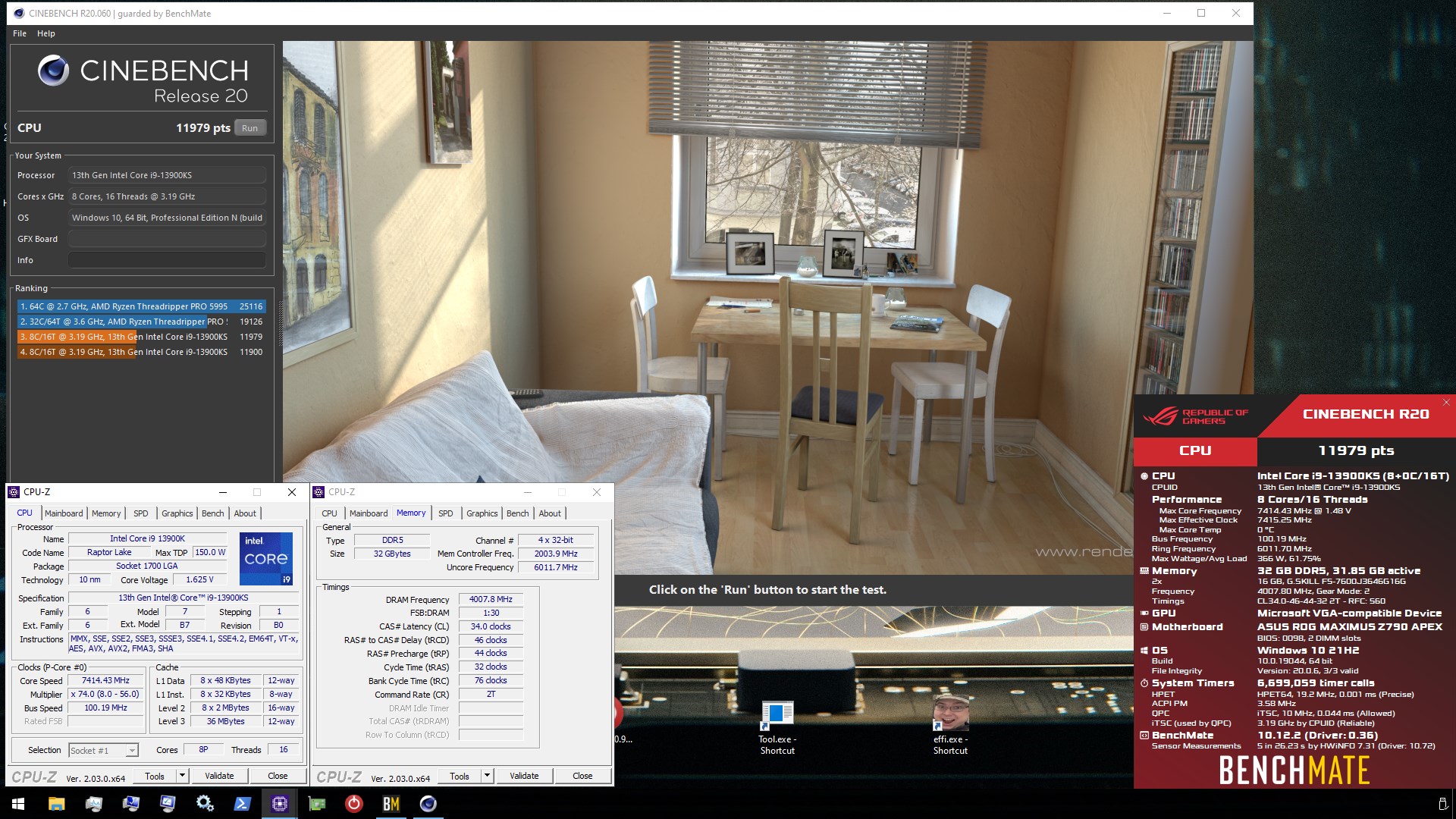Open the red power button taskbar icon

click(x=354, y=804)
